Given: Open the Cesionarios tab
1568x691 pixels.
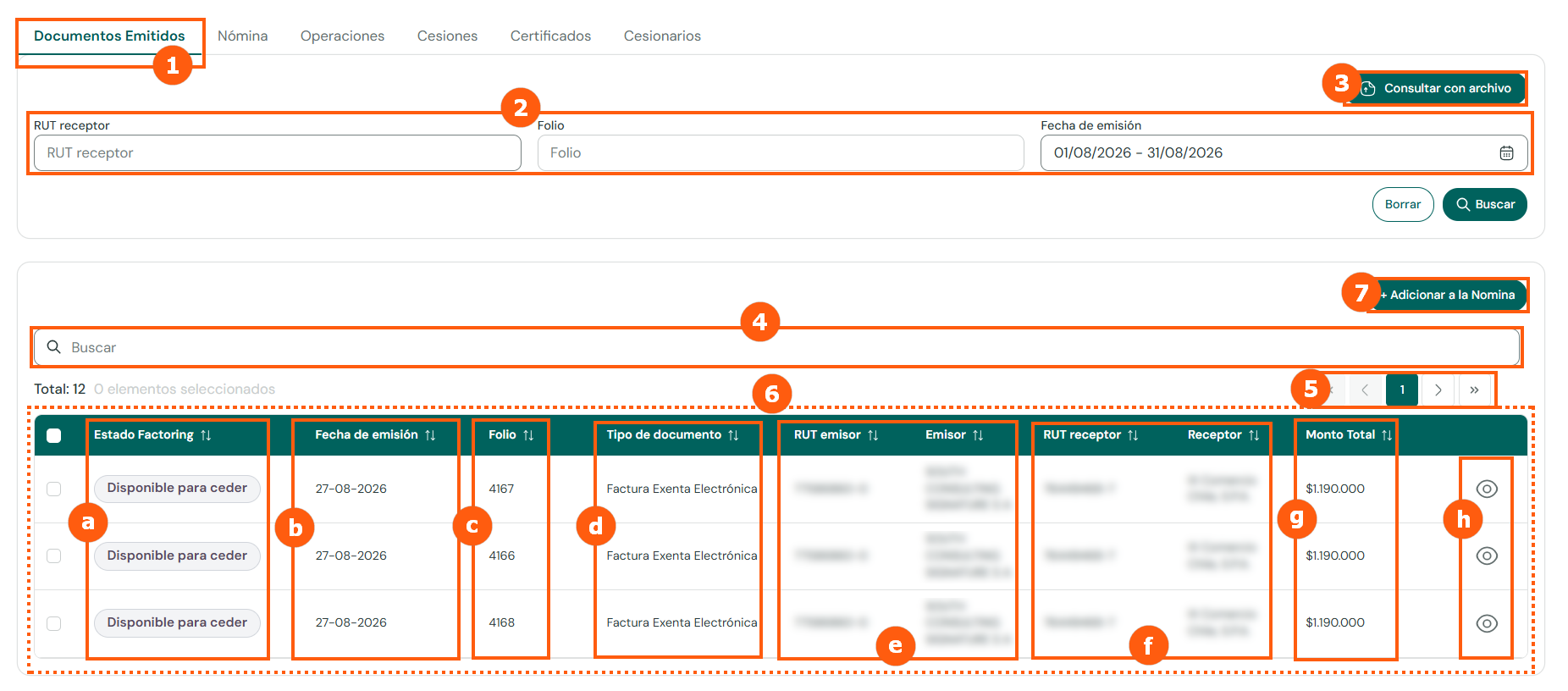Looking at the screenshot, I should click(x=663, y=36).
